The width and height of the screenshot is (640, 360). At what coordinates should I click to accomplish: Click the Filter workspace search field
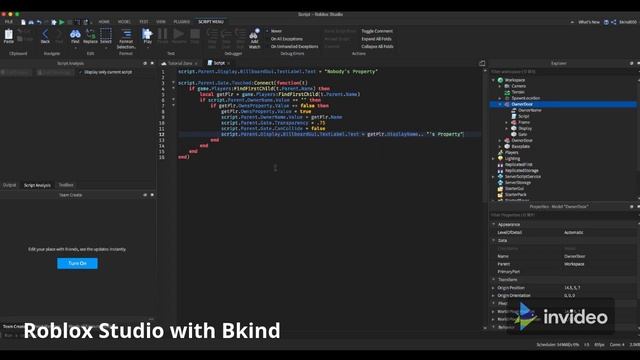[563, 72]
